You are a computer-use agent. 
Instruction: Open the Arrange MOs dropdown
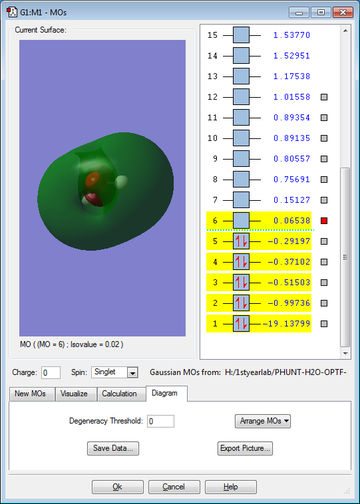[x=263, y=421]
